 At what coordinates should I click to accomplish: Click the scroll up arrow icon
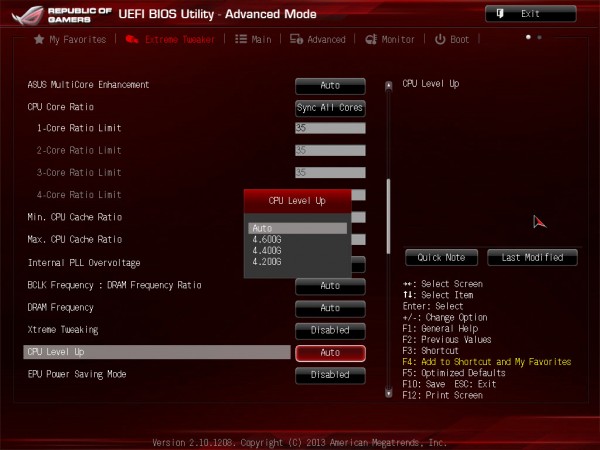[x=388, y=85]
